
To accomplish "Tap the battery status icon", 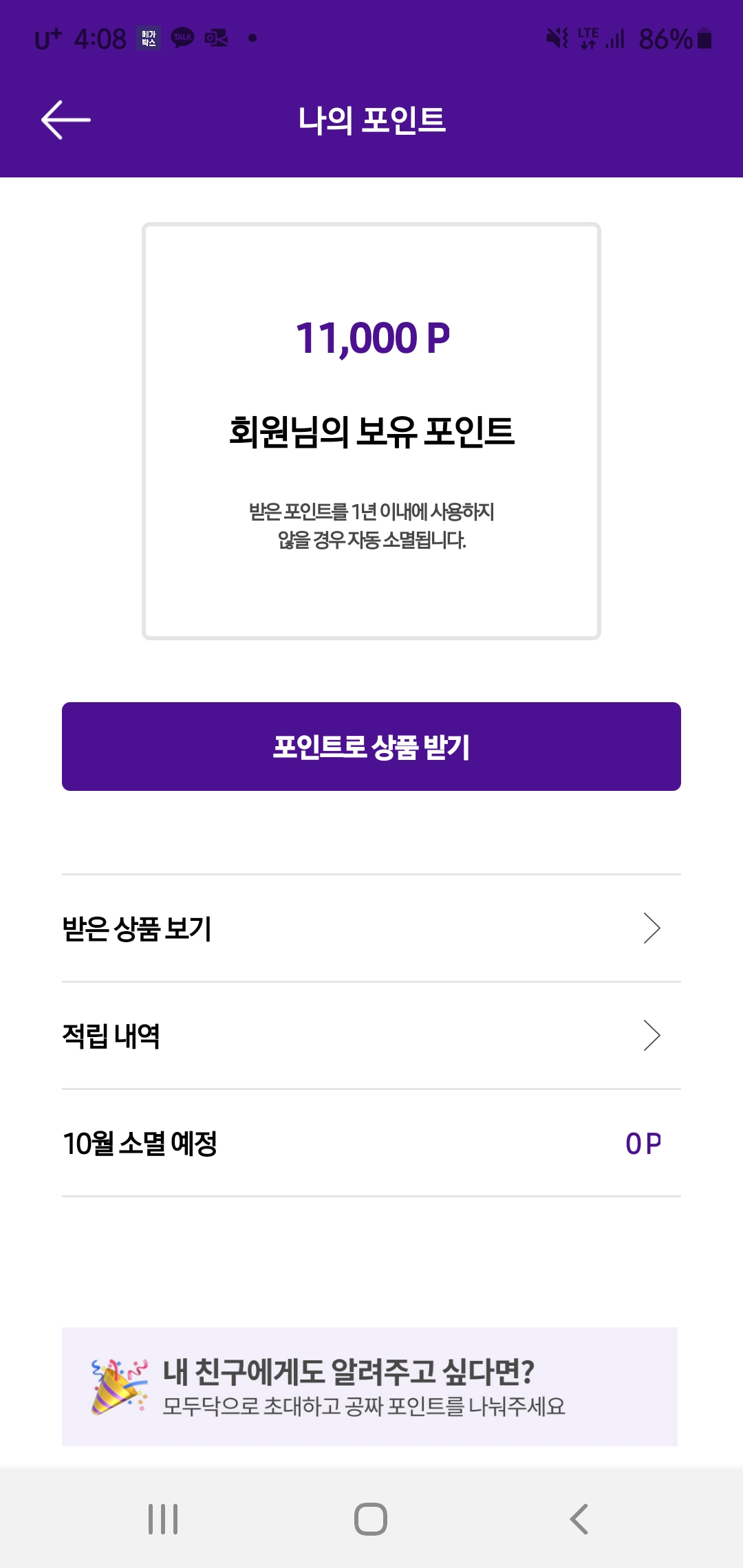I will [x=704, y=39].
